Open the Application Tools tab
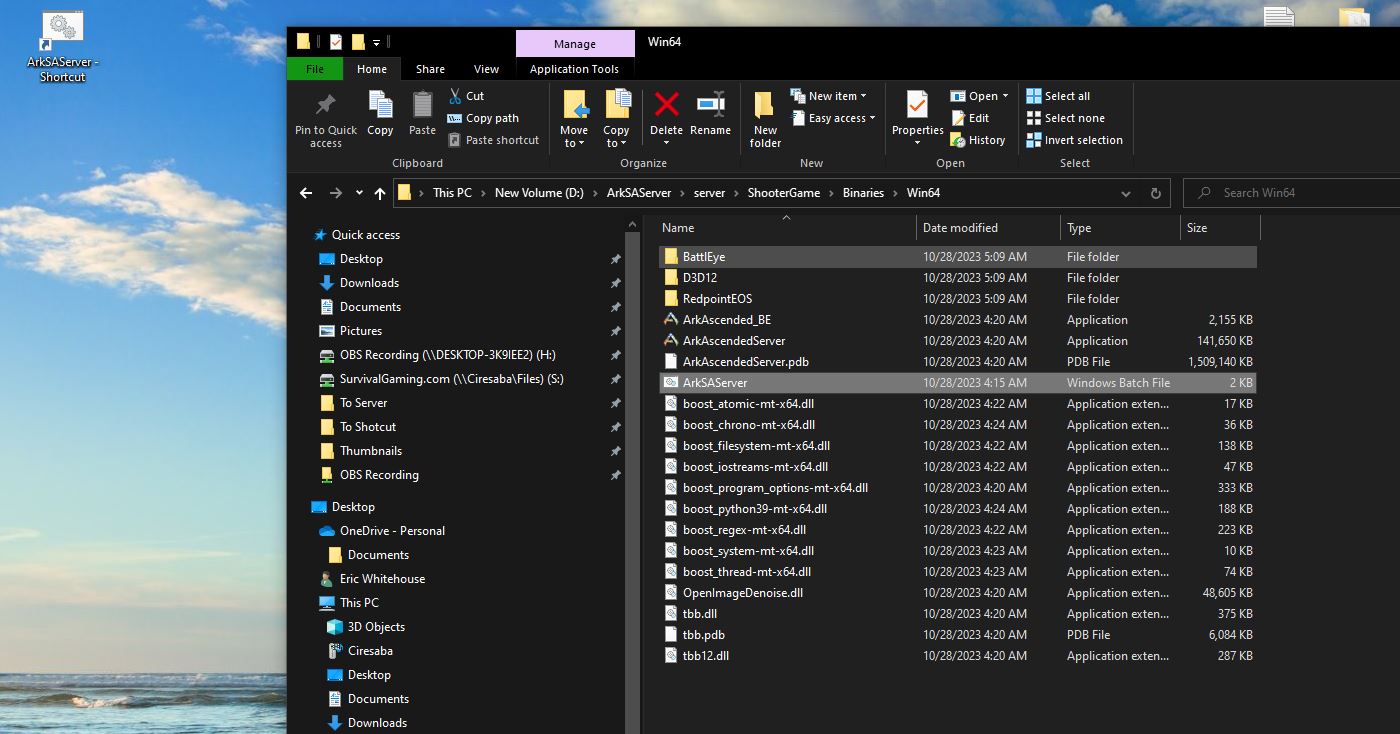1400x734 pixels. tap(575, 69)
